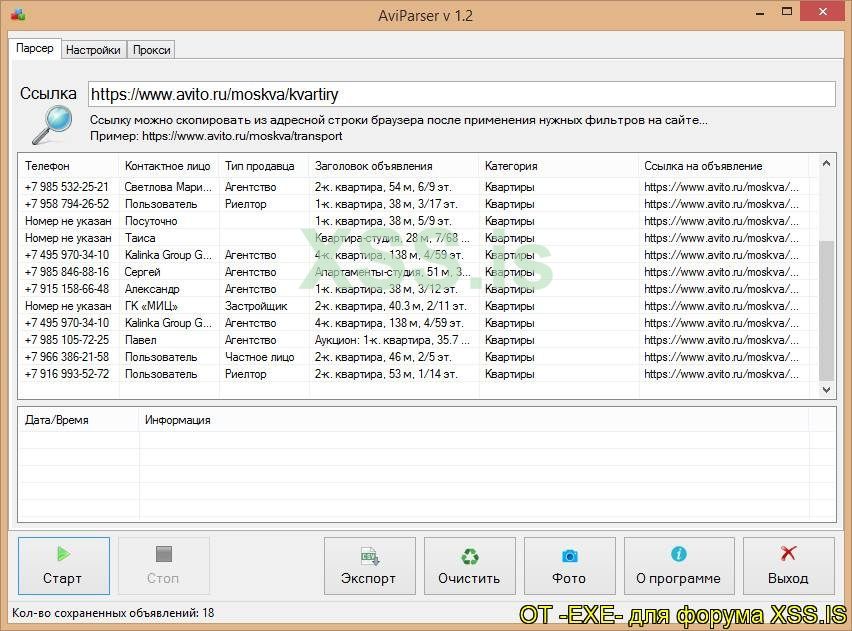The width and height of the screenshot is (852, 631).
Task: Click the Парсер tab label
Action: (x=34, y=47)
